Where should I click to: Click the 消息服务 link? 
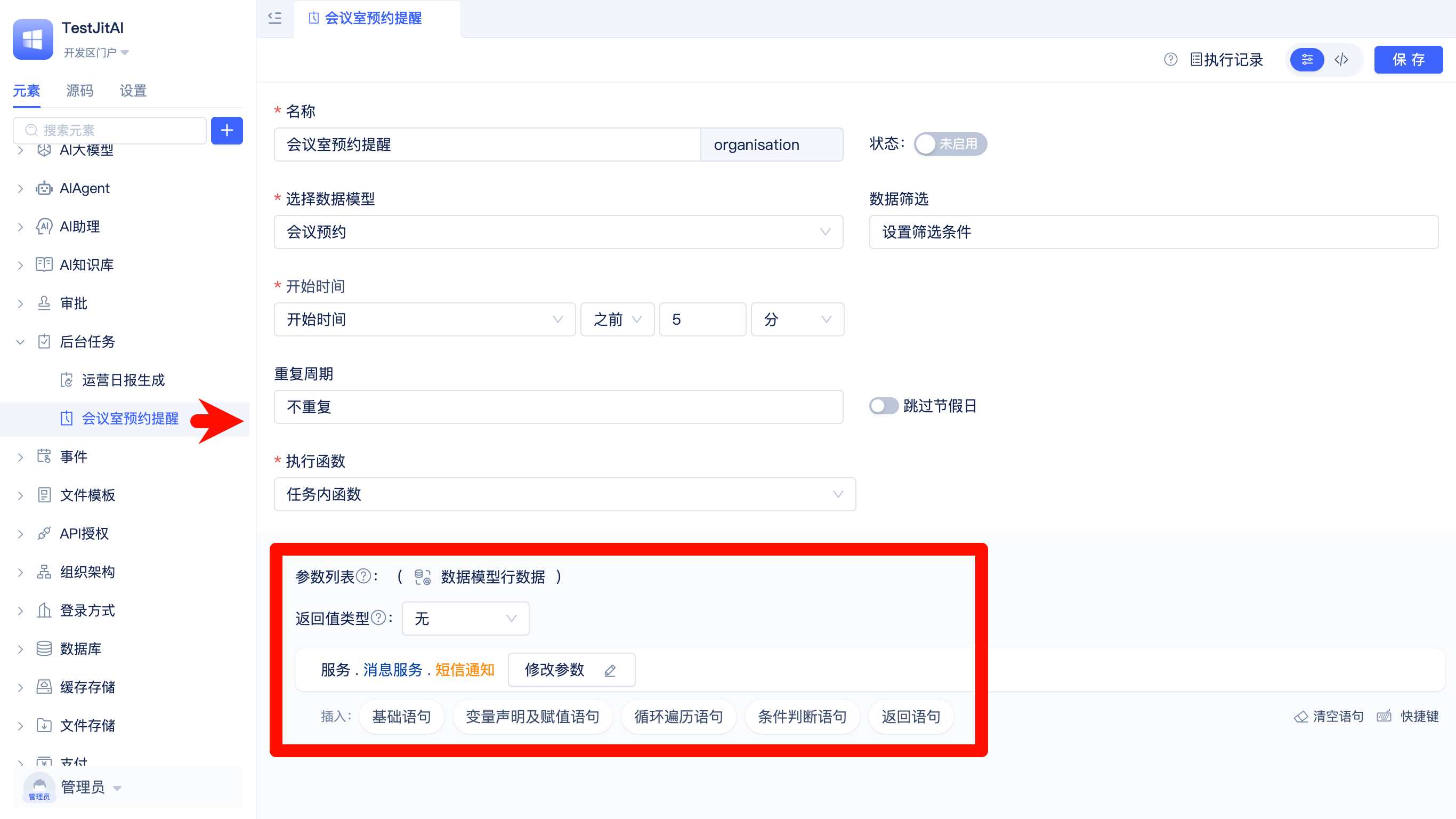click(393, 670)
